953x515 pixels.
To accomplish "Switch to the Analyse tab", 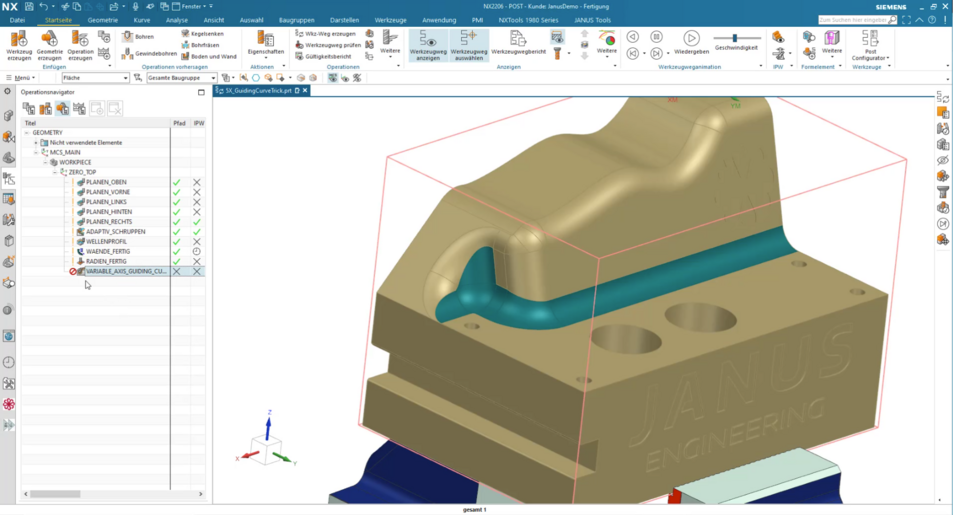I will tap(177, 20).
